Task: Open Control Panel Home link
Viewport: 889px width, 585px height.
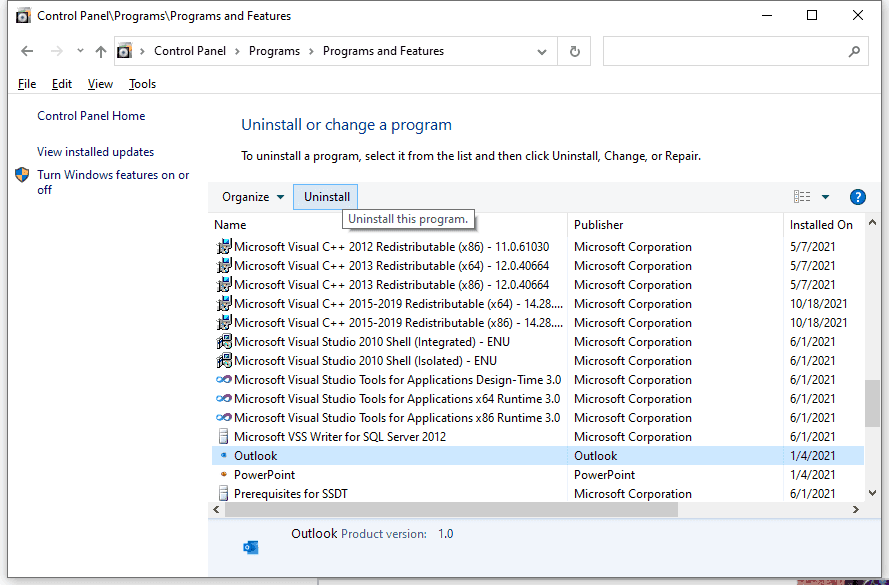Action: [x=91, y=116]
